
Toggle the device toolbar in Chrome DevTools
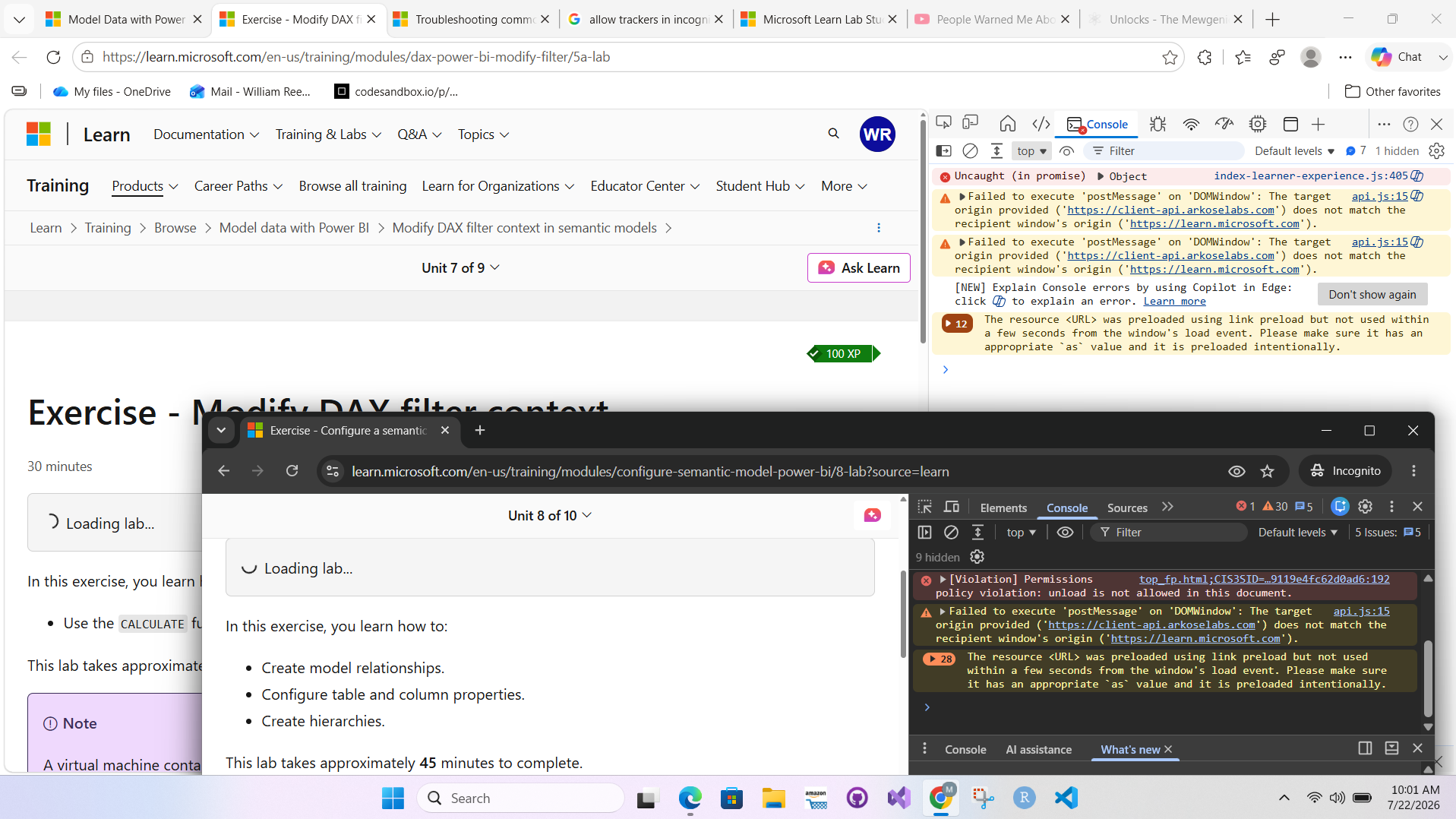[x=951, y=507]
